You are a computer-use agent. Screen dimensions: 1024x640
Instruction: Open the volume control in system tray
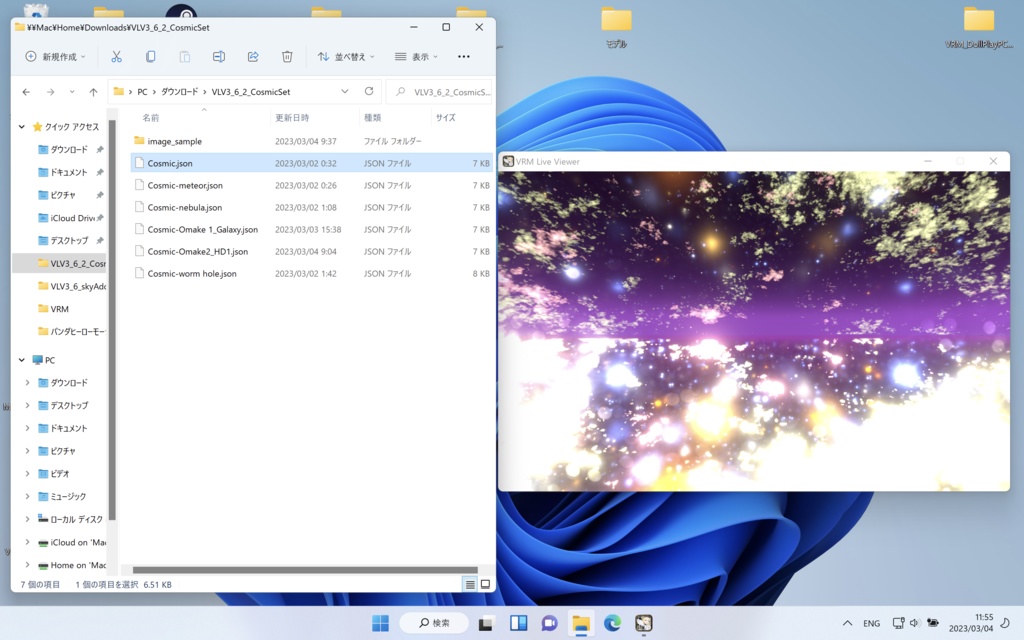[914, 623]
